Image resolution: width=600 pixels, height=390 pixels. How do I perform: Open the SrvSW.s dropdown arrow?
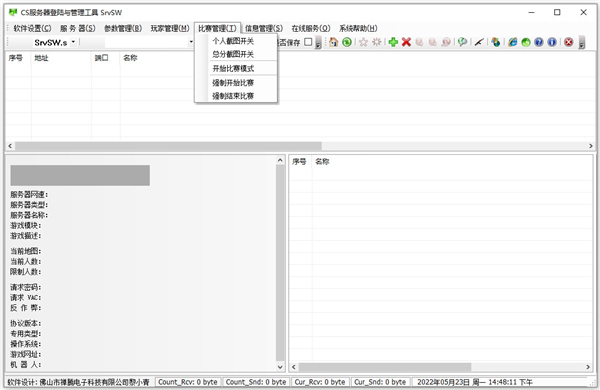pos(73,42)
